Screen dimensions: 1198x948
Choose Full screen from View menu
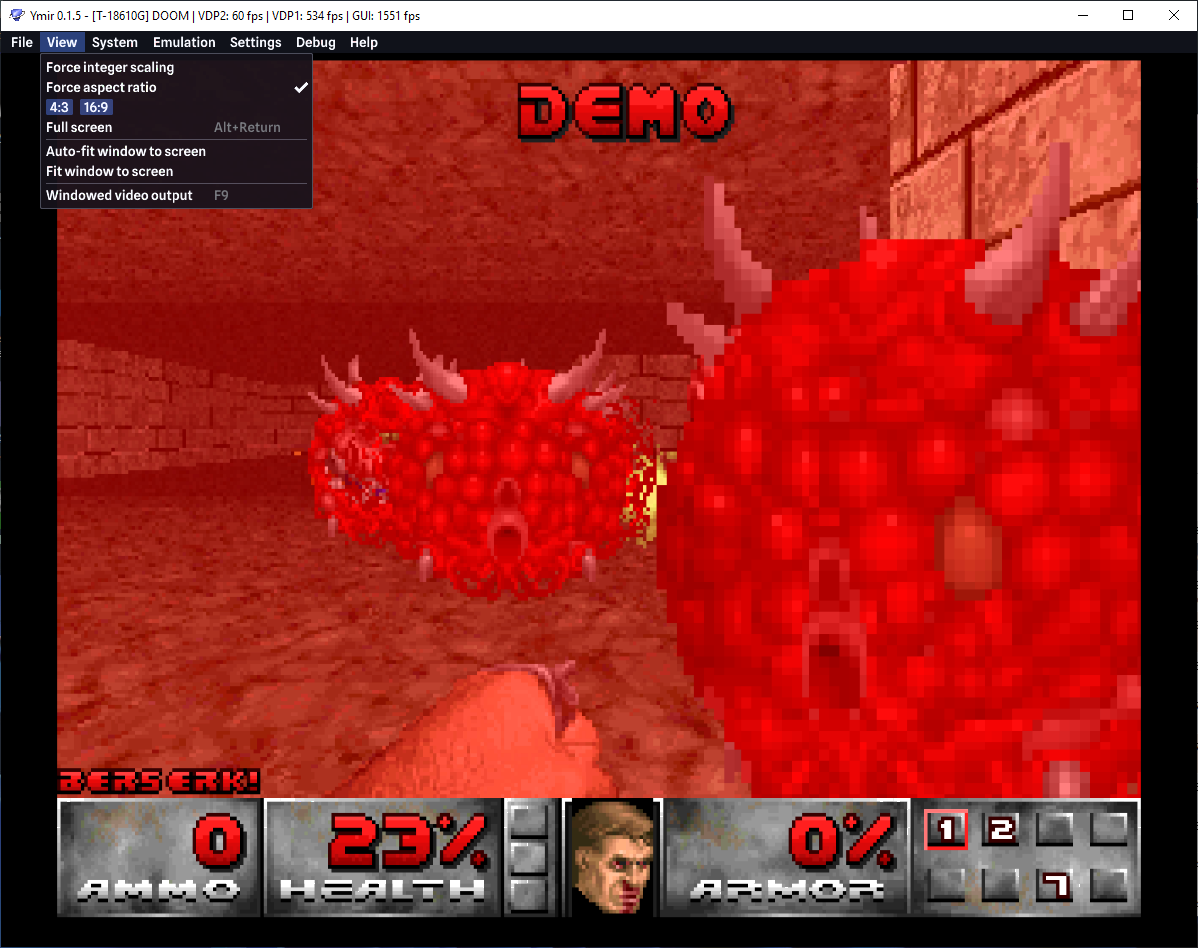click(x=176, y=128)
